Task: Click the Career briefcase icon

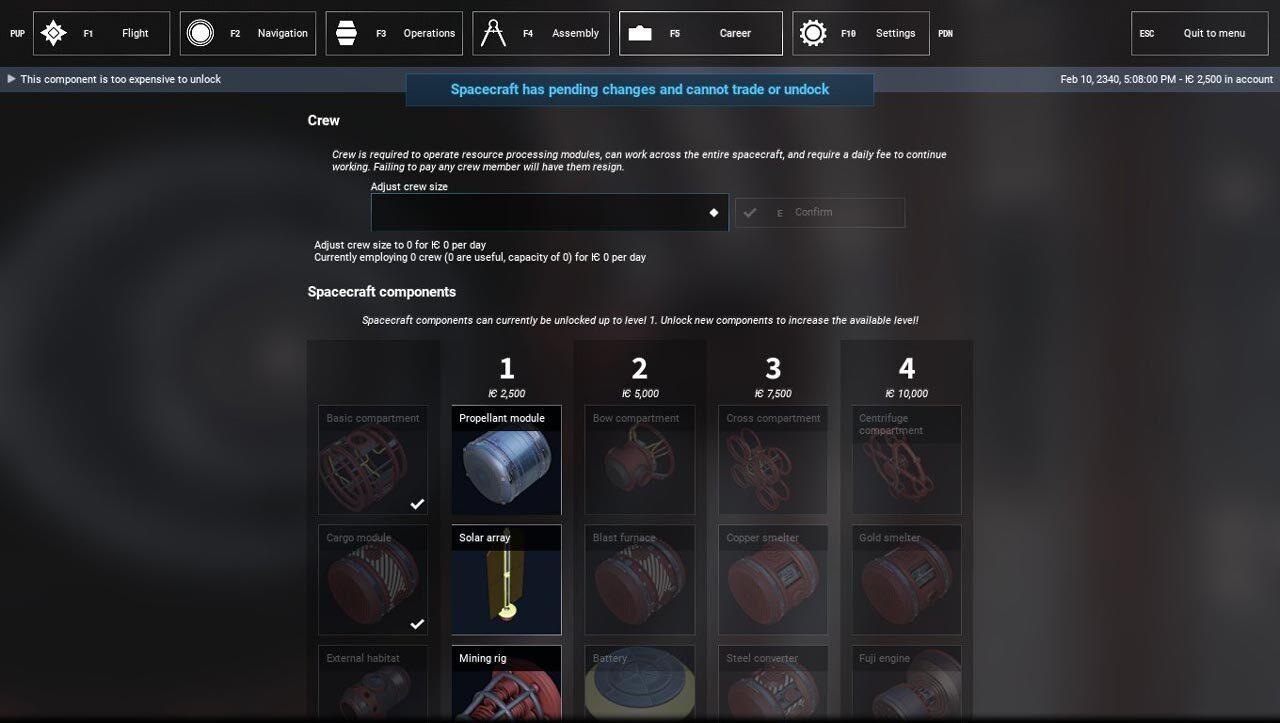Action: pyautogui.click(x=640, y=33)
